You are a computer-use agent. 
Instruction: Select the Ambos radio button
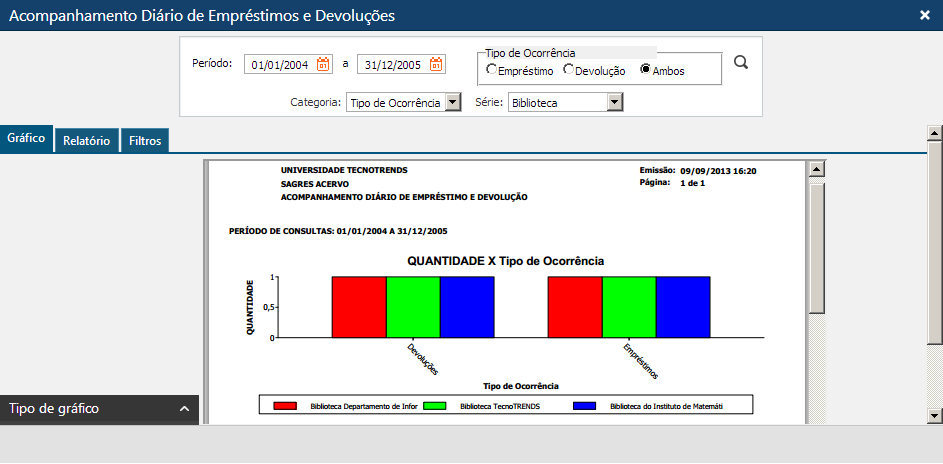646,70
